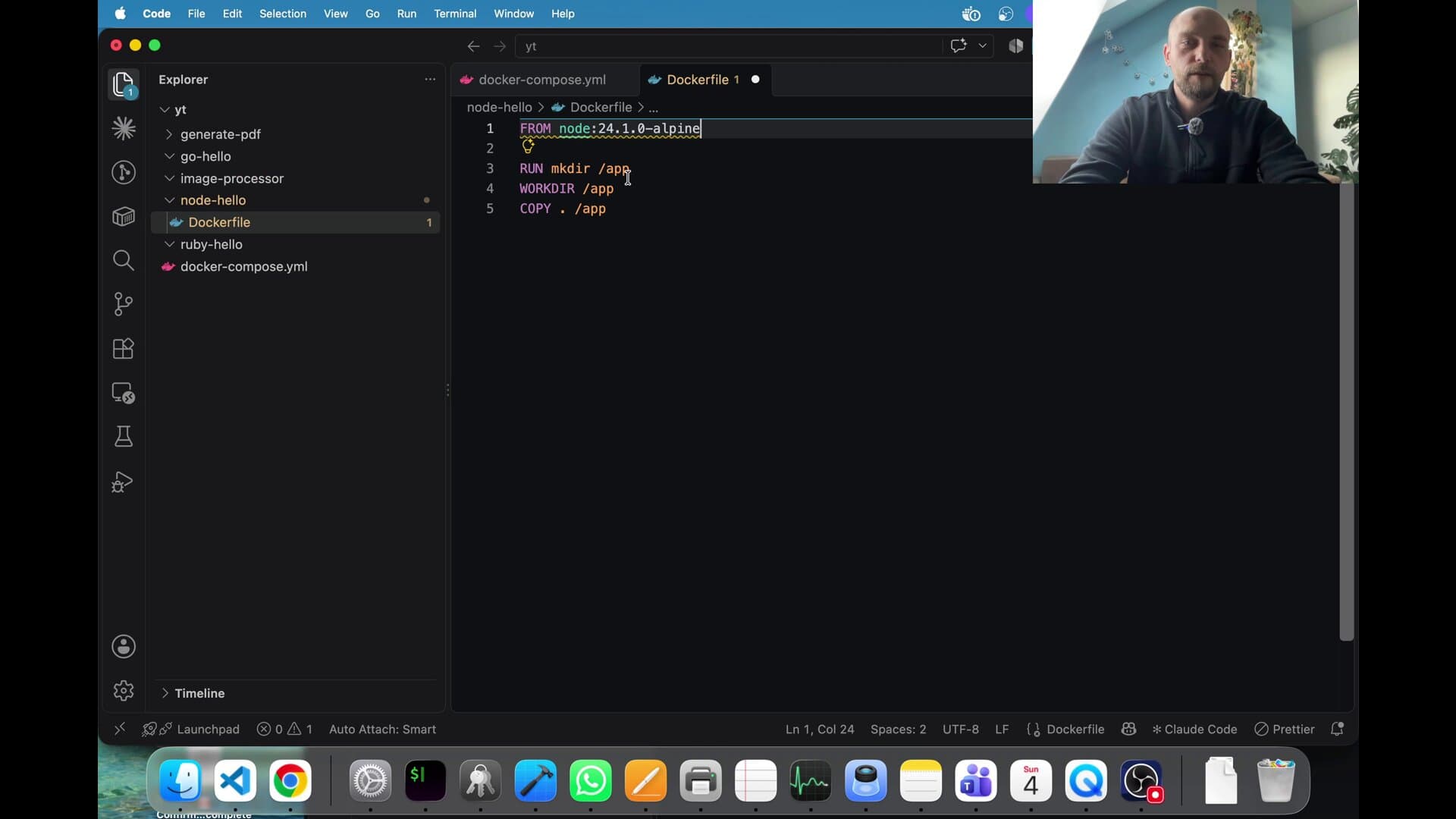Image resolution: width=1456 pixels, height=819 pixels.
Task: Click the notifications bell in status bar
Action: point(1338,729)
